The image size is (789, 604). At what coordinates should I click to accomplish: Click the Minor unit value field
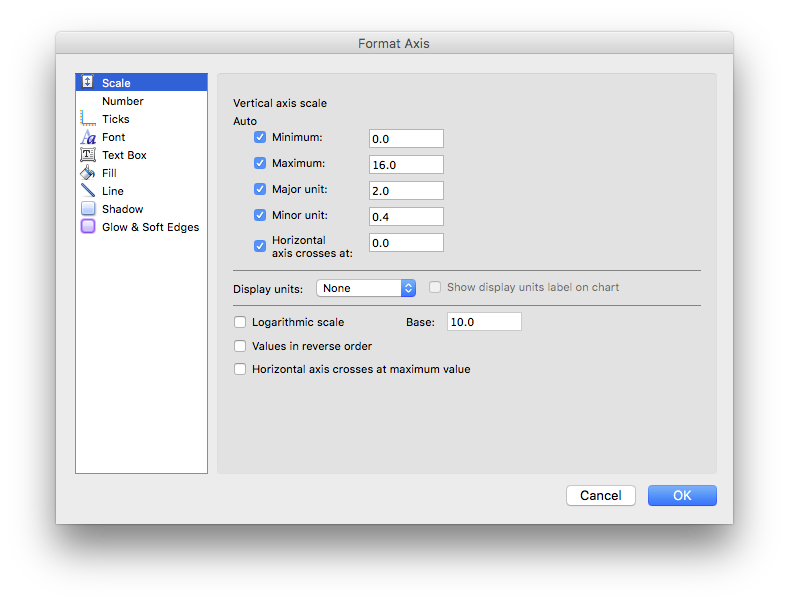[406, 216]
